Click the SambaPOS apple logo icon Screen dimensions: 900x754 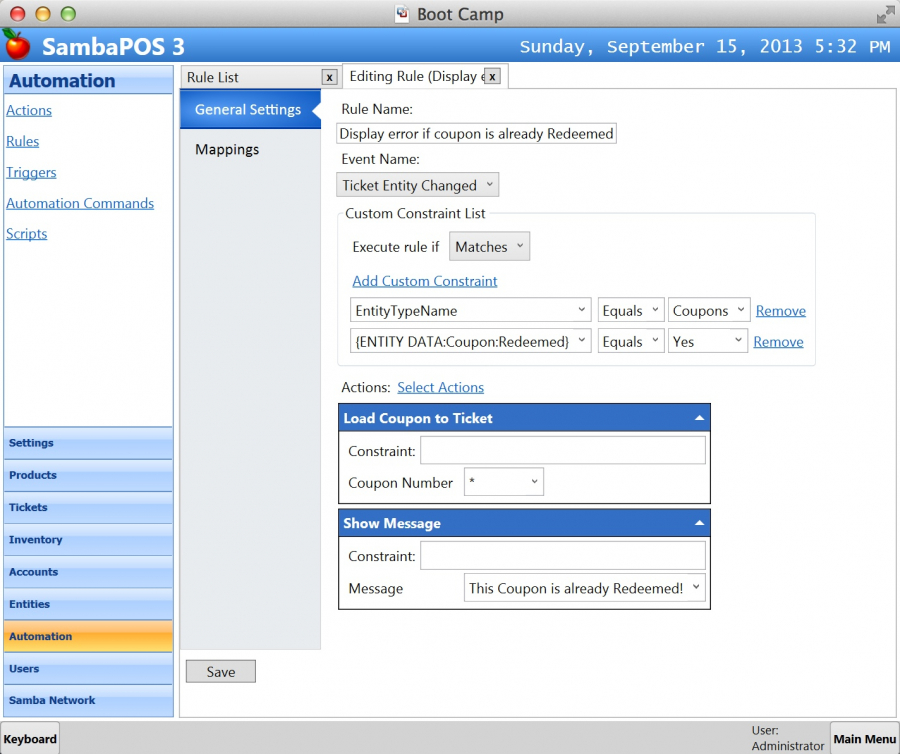[16, 44]
